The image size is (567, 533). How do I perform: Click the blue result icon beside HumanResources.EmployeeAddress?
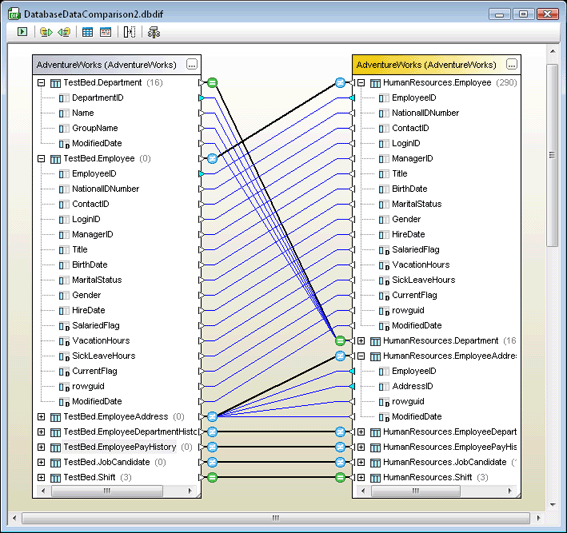coord(340,356)
